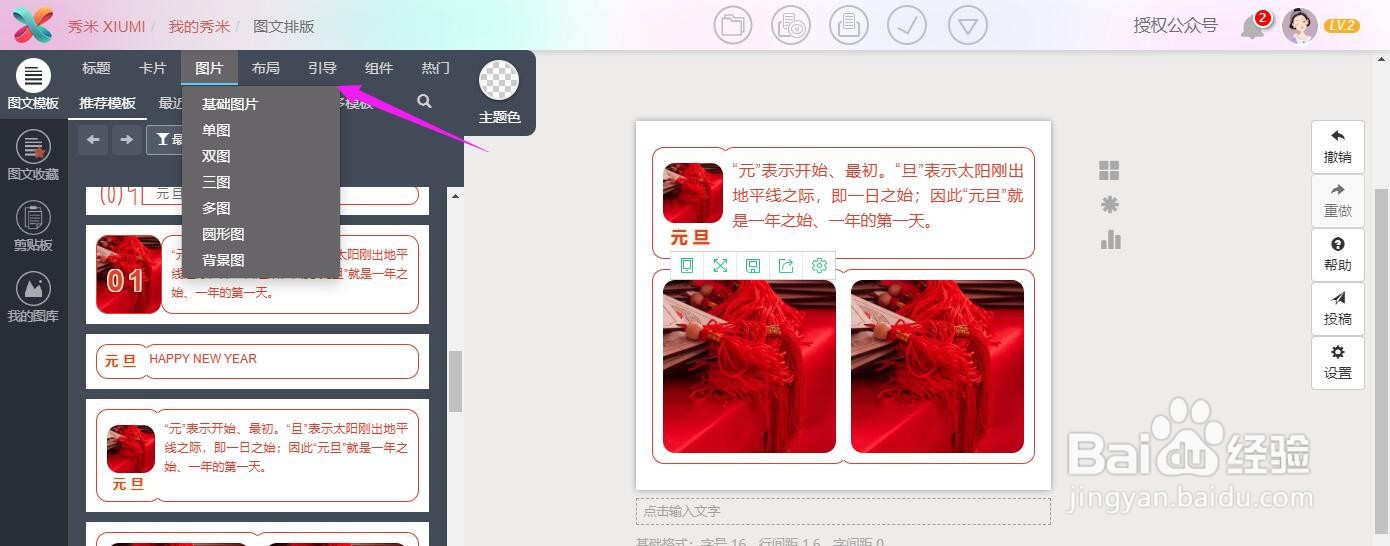Click the template search magnifier icon
This screenshot has width=1390, height=546.
coord(424,101)
